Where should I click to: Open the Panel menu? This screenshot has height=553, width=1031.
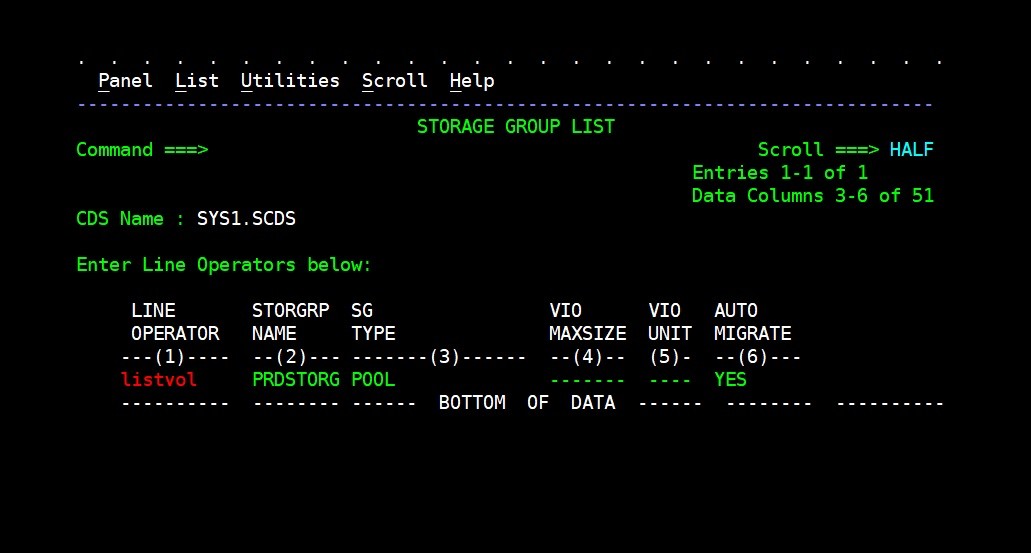coord(125,81)
